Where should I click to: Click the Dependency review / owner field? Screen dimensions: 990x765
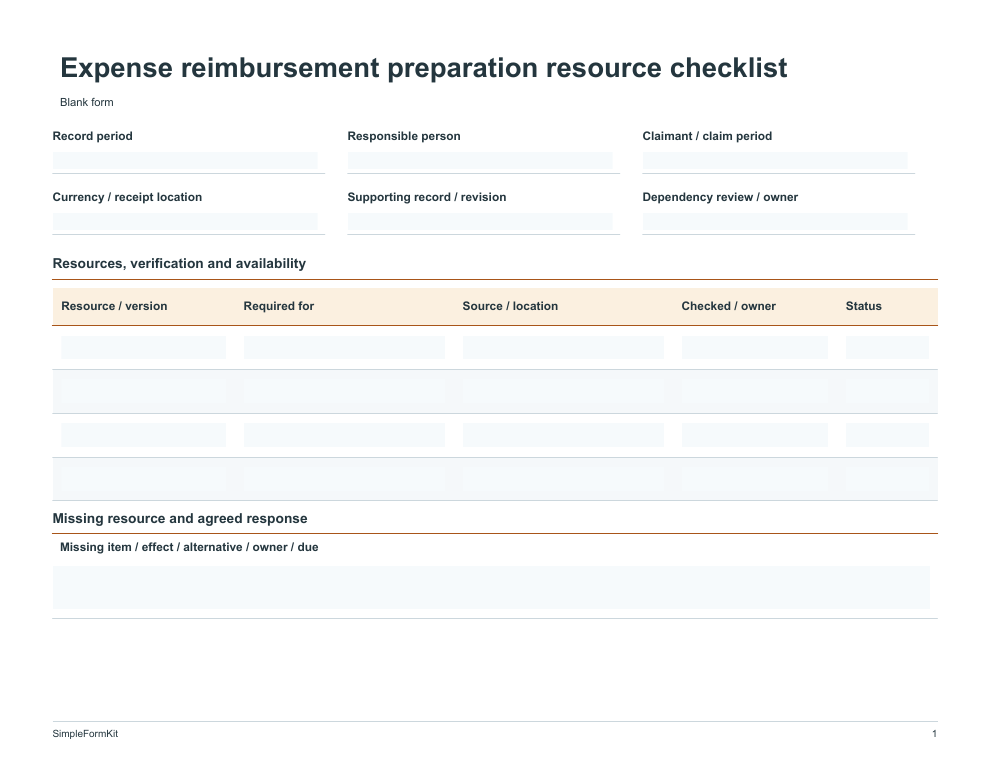775,222
